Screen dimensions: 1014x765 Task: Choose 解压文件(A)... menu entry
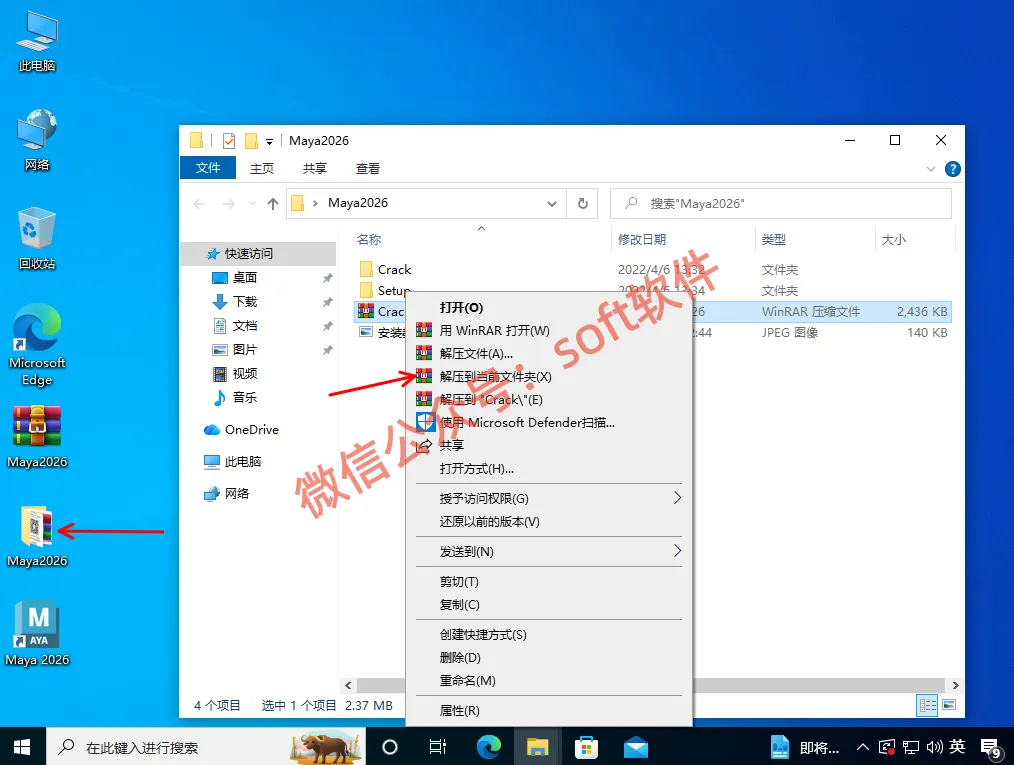[x=548, y=353]
